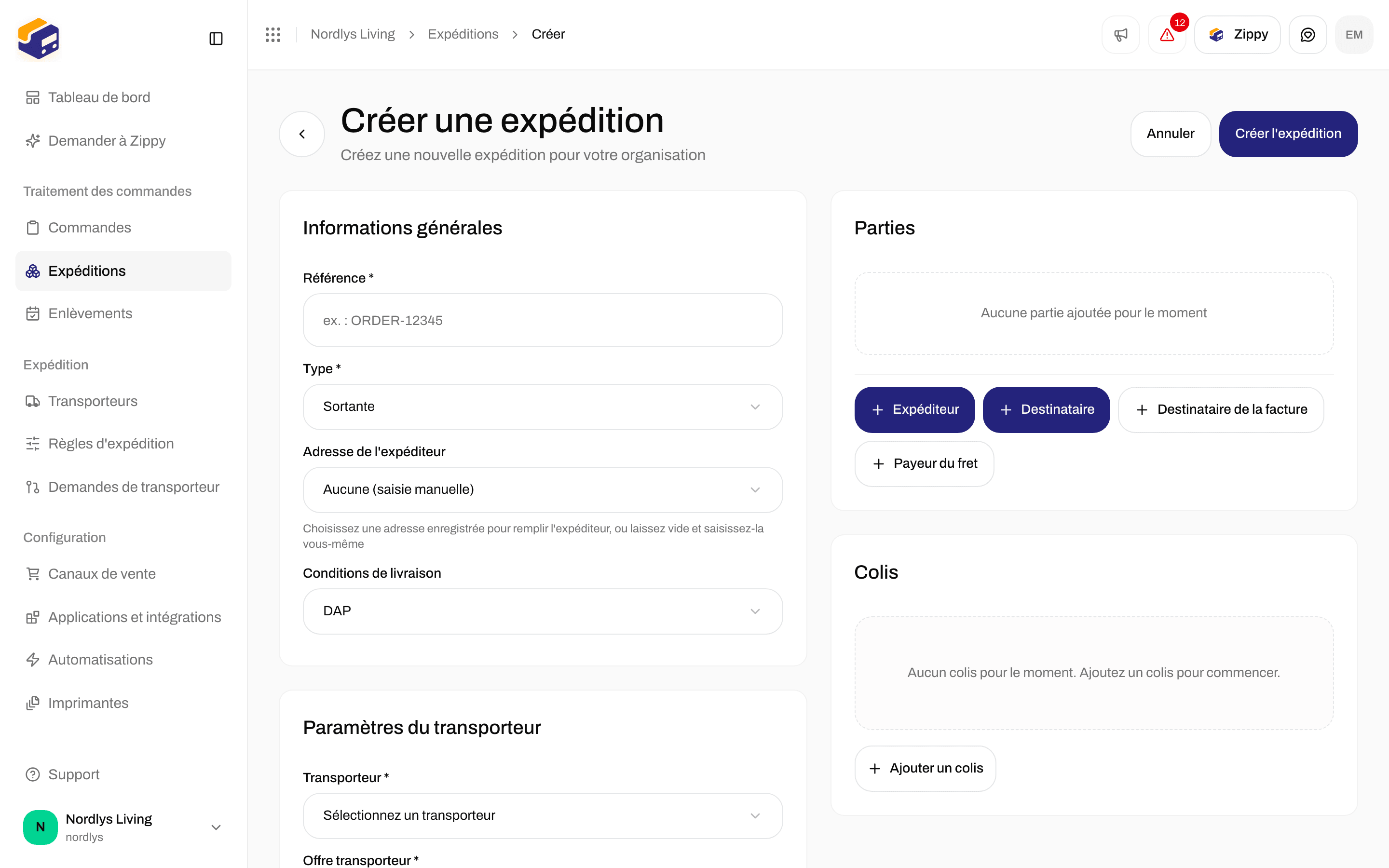
Task: Open Règles d'expédition in sidebar
Action: [123, 444]
